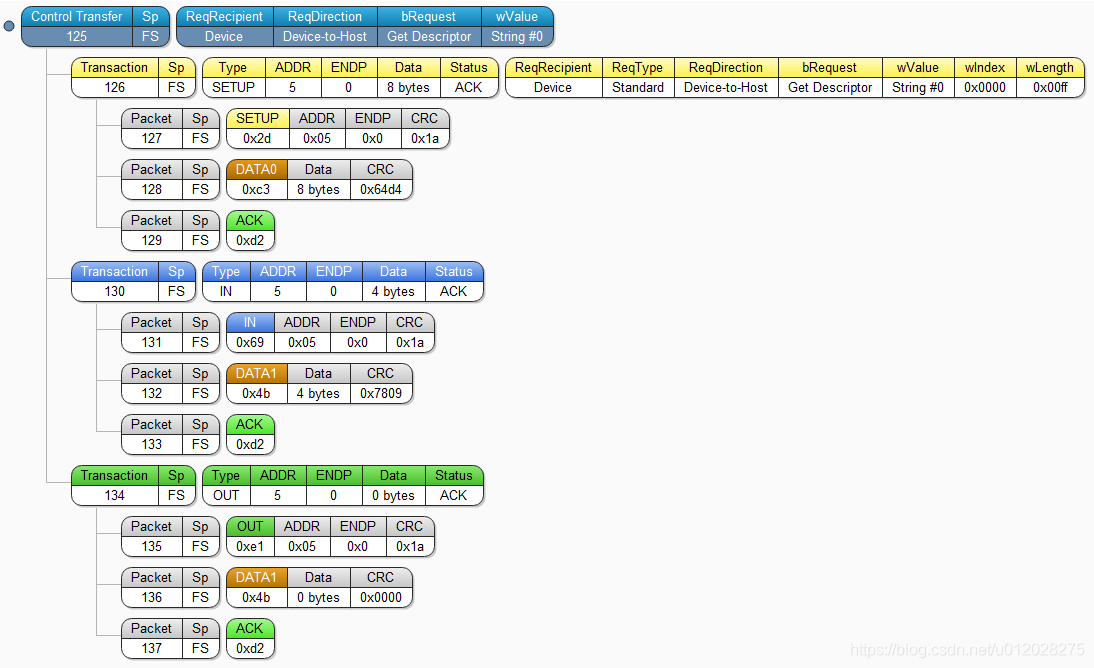The image size is (1094, 668).
Task: Click the Type IN field of Transaction 130
Action: (226, 281)
